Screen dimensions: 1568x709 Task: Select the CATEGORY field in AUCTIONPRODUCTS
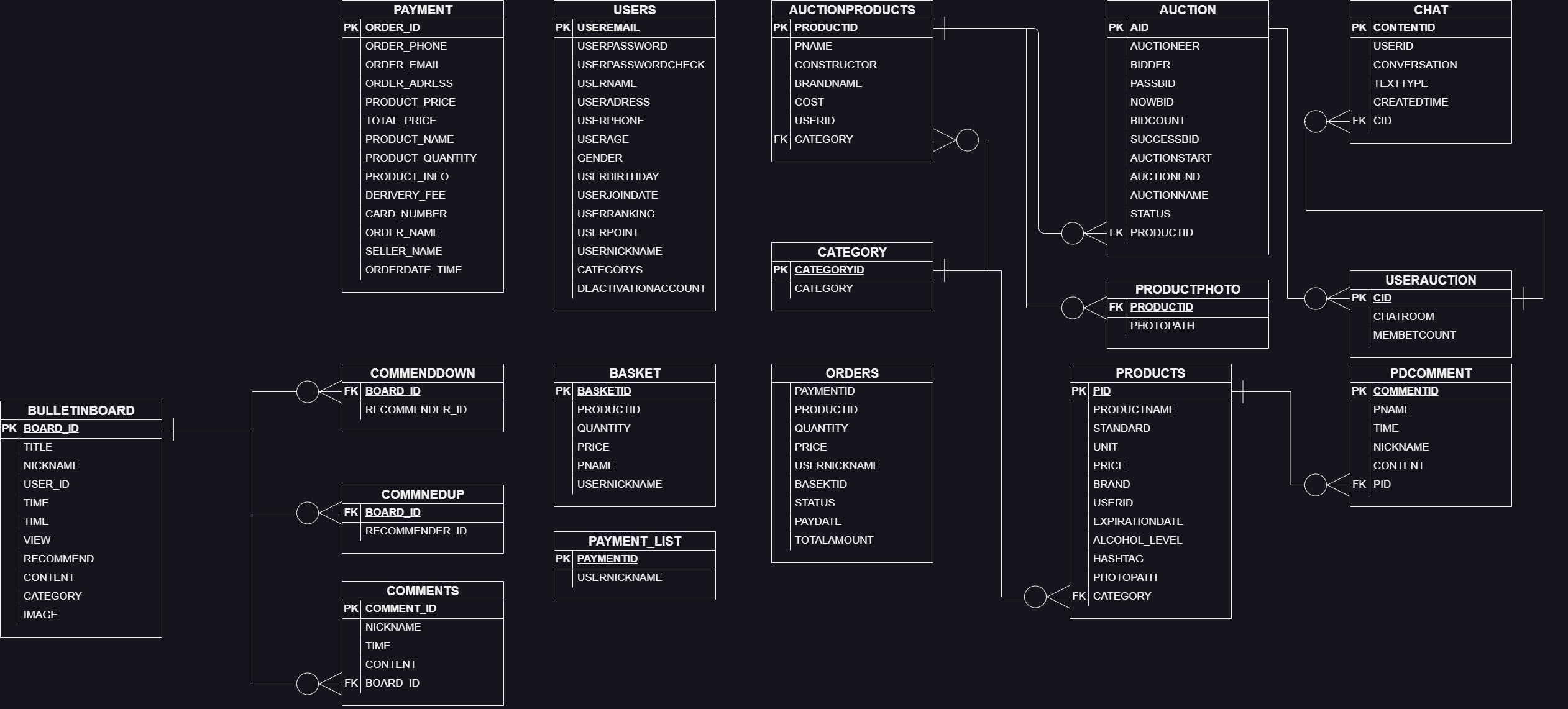coord(823,139)
